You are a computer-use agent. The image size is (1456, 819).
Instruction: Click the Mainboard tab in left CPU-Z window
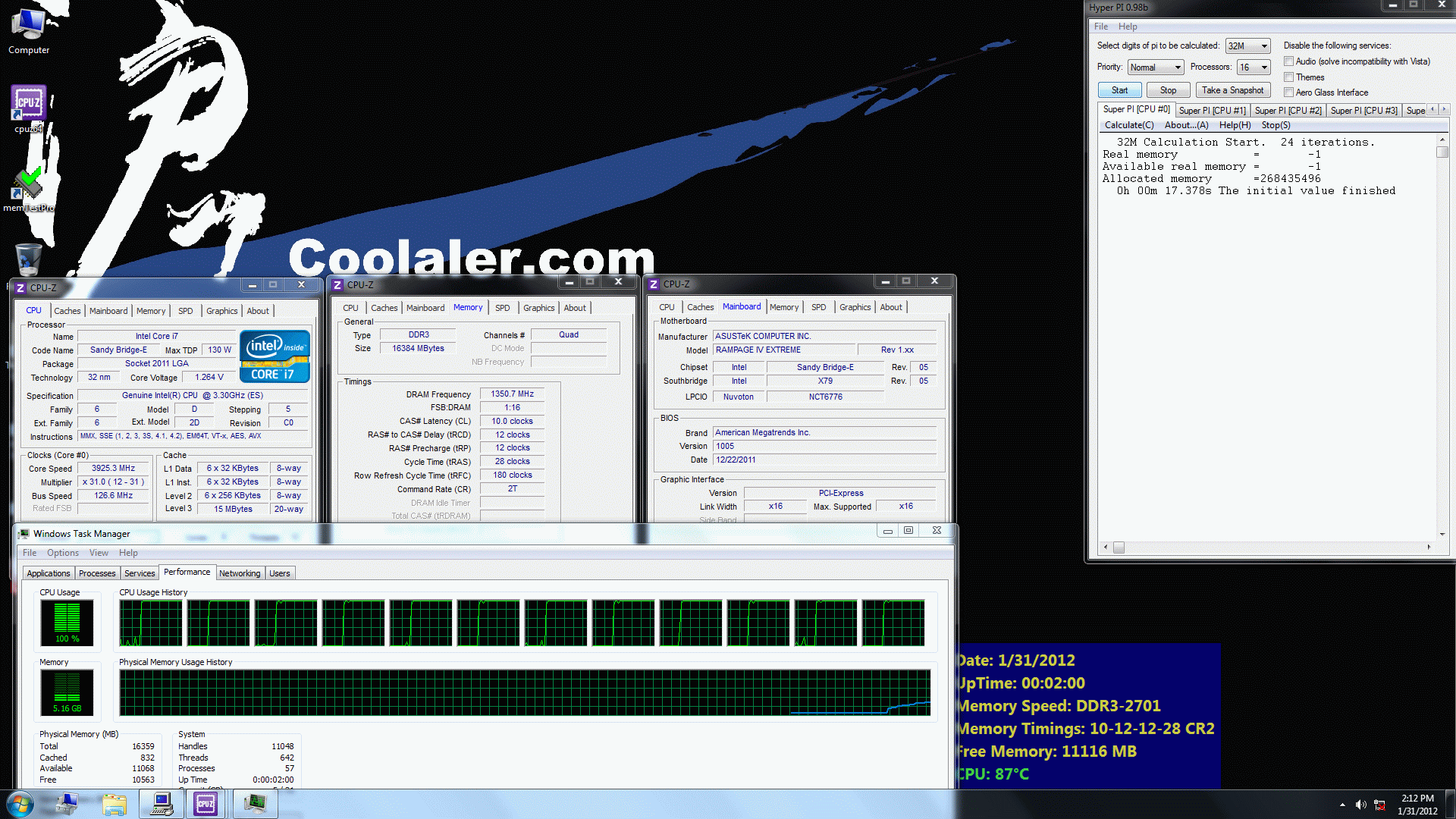click(108, 311)
